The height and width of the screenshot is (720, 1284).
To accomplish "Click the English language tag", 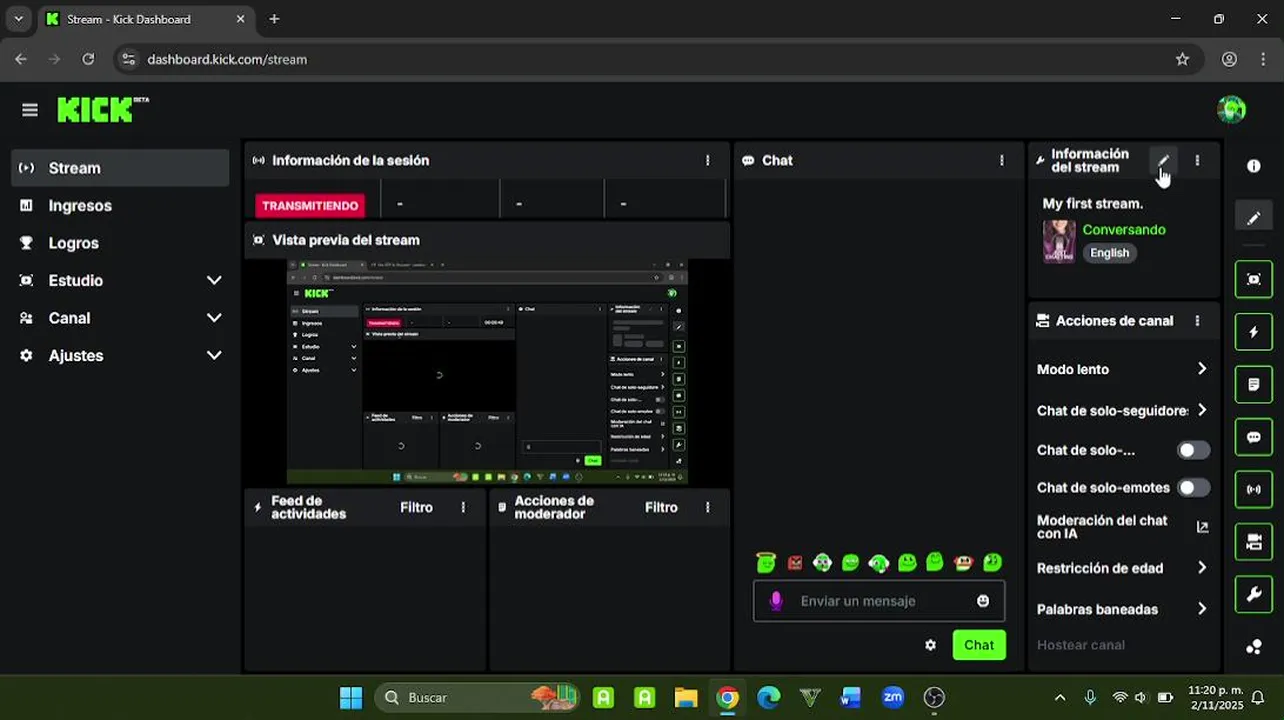I will tap(1109, 253).
